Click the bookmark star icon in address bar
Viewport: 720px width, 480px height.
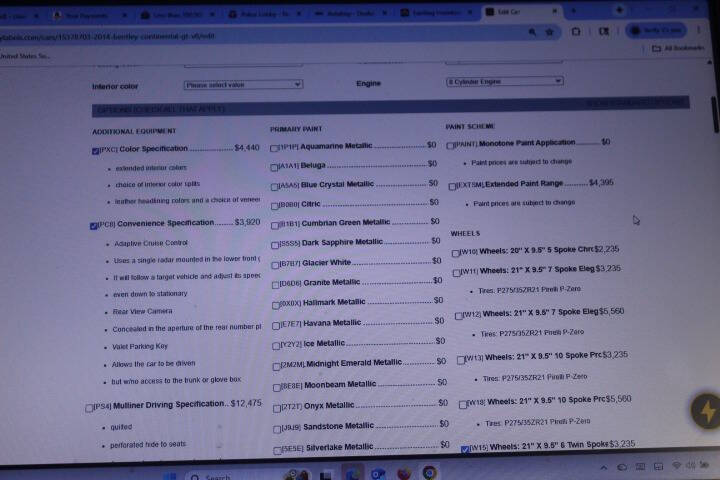(551, 32)
